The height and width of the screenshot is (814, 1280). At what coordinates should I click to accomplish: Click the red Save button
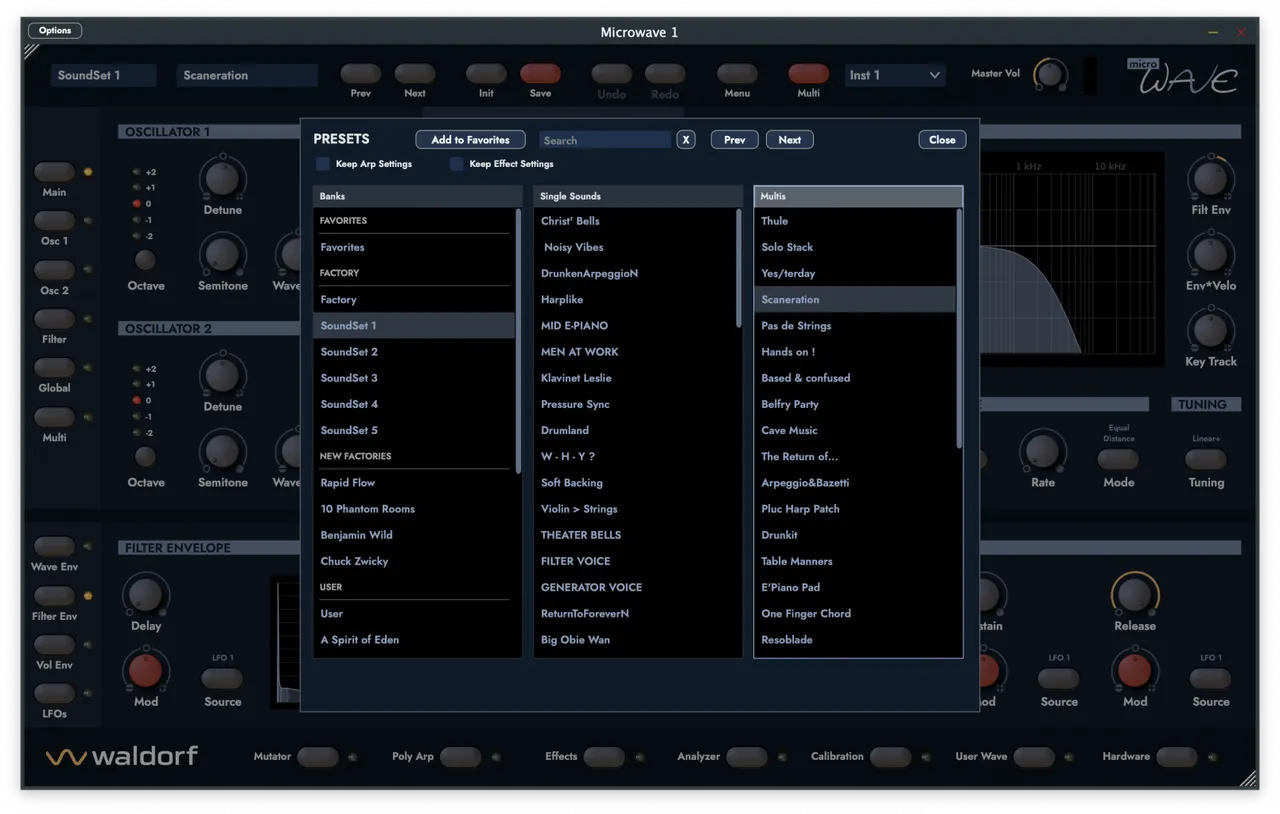[x=540, y=74]
